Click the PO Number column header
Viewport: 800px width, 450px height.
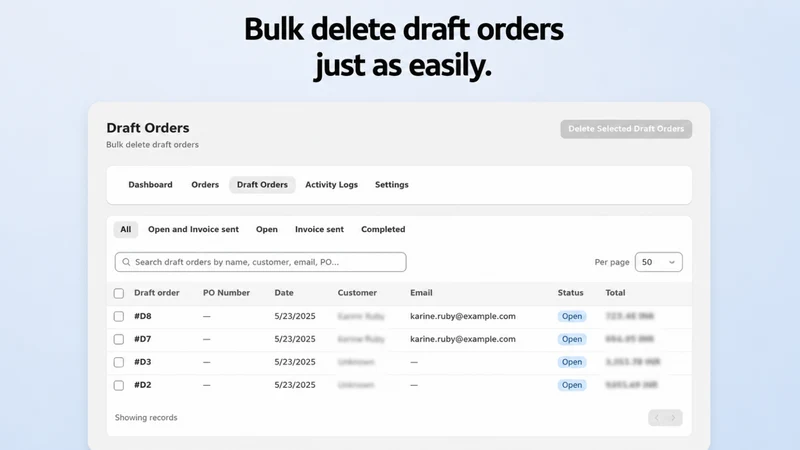(x=227, y=293)
